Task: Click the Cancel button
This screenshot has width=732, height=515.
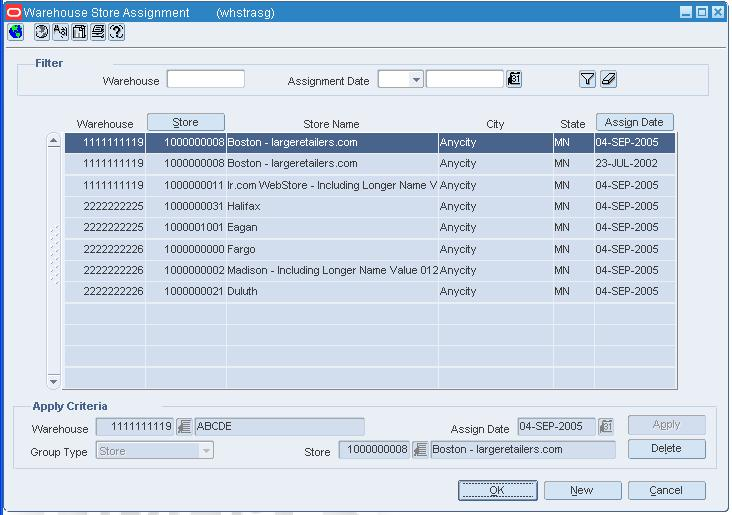Action: [666, 490]
